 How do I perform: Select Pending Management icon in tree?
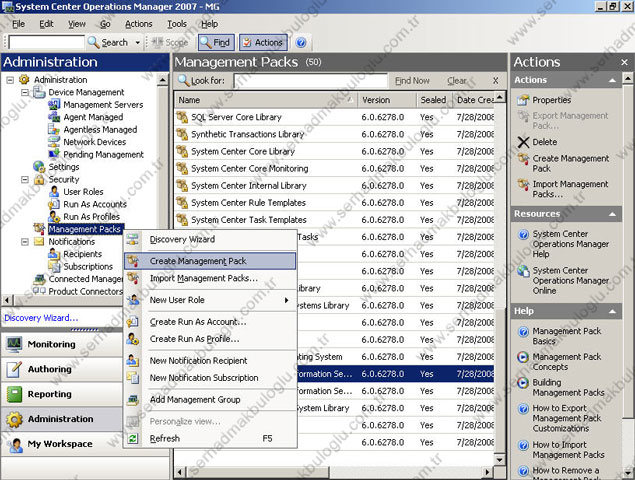coord(54,154)
